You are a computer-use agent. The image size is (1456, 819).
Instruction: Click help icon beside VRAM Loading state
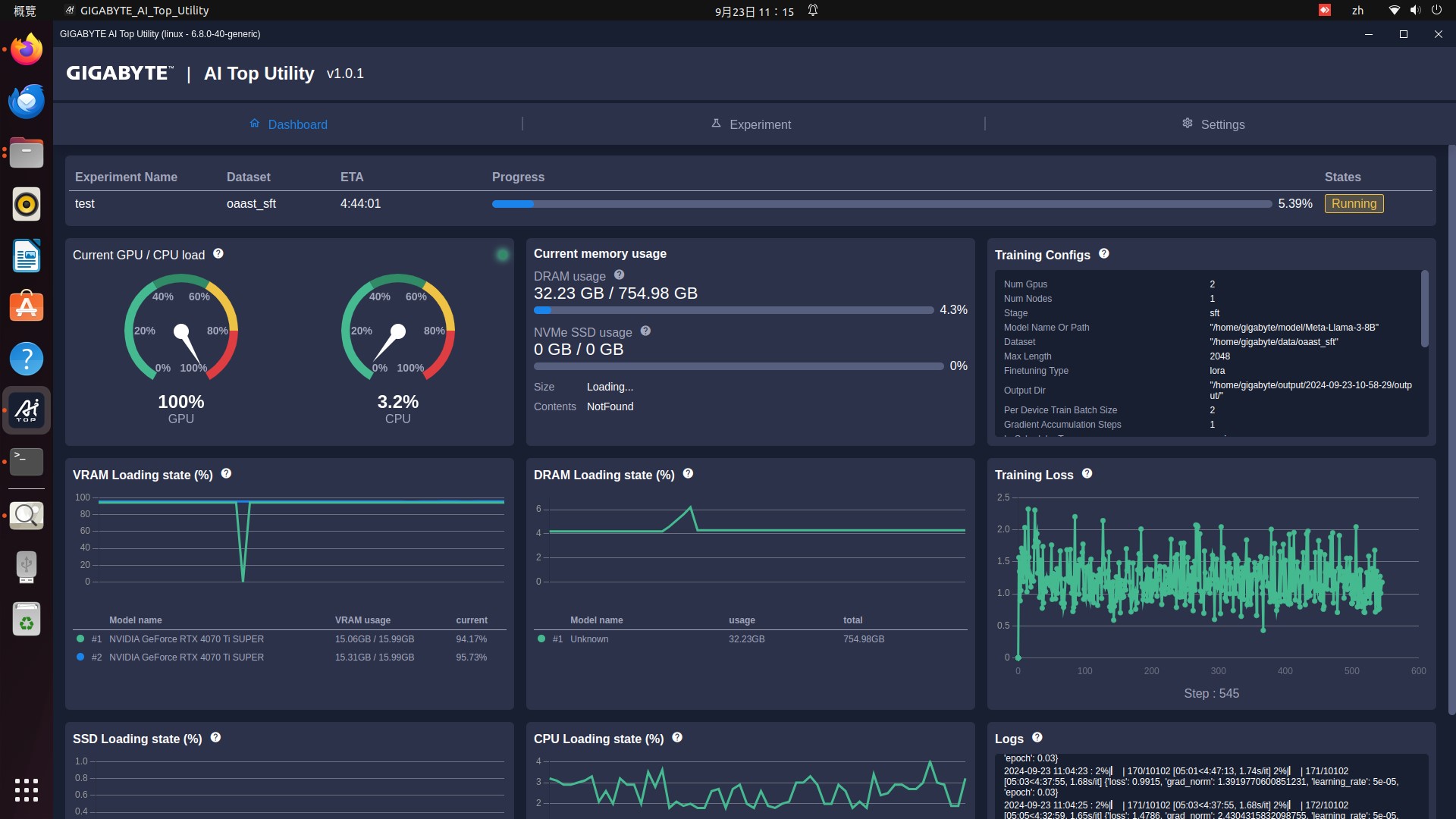pyautogui.click(x=226, y=473)
